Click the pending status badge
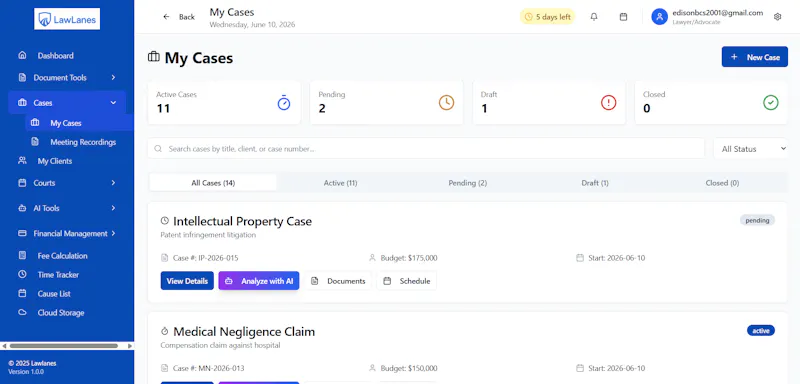Viewport: 800px width, 384px height. (x=757, y=220)
